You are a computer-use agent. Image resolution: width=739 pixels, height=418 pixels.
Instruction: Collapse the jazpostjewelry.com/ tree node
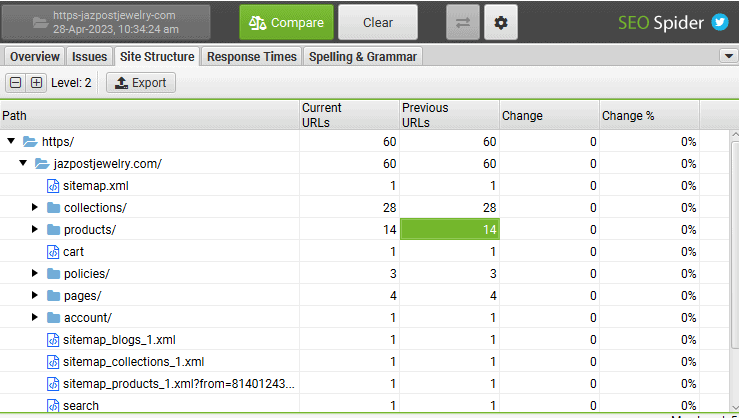tap(23, 163)
